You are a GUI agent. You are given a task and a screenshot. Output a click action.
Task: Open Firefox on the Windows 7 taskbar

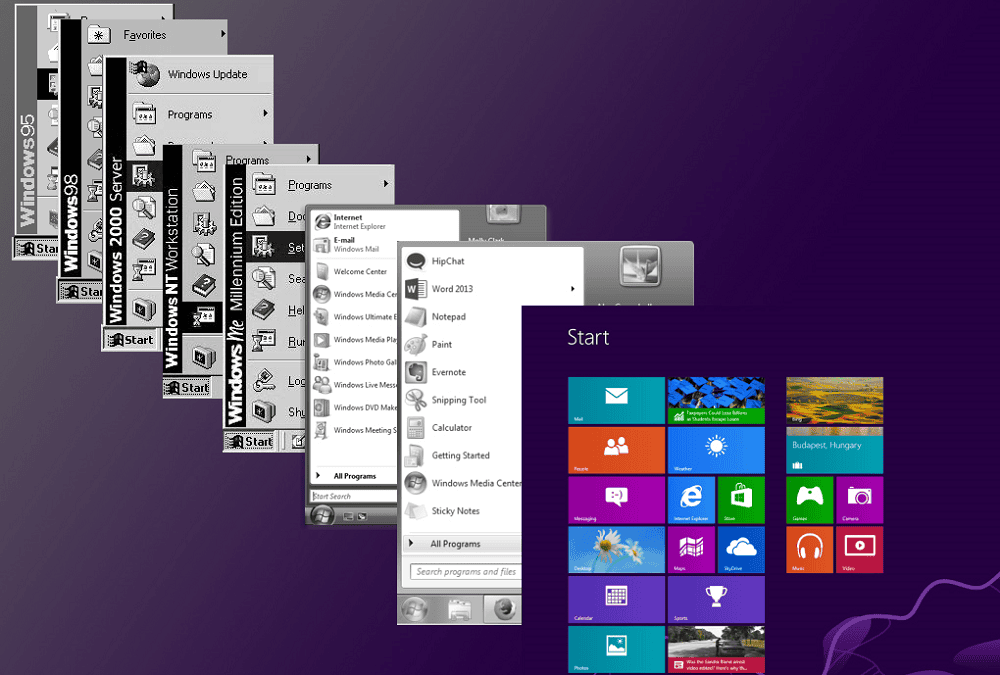point(504,609)
